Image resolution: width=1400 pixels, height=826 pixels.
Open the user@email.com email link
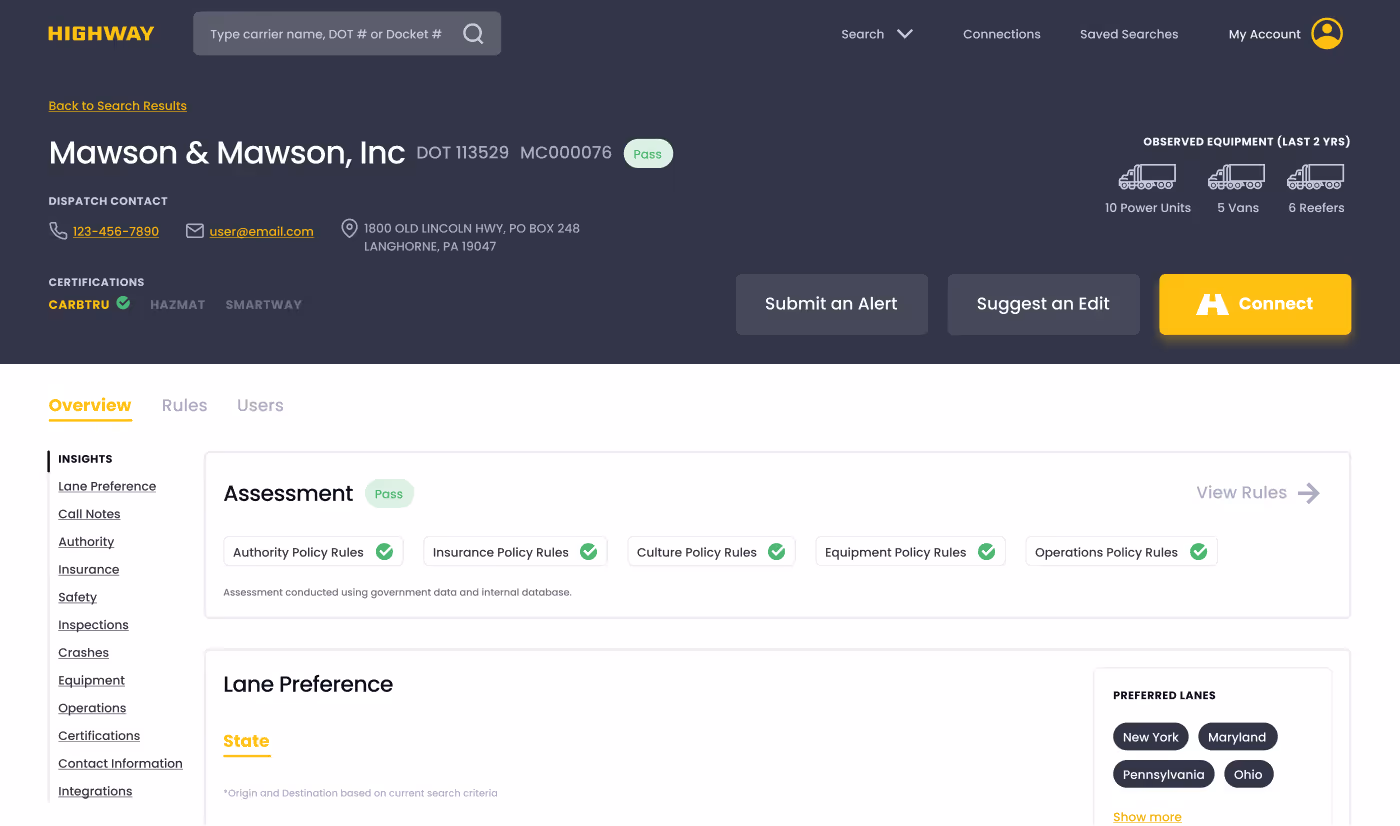coord(261,231)
